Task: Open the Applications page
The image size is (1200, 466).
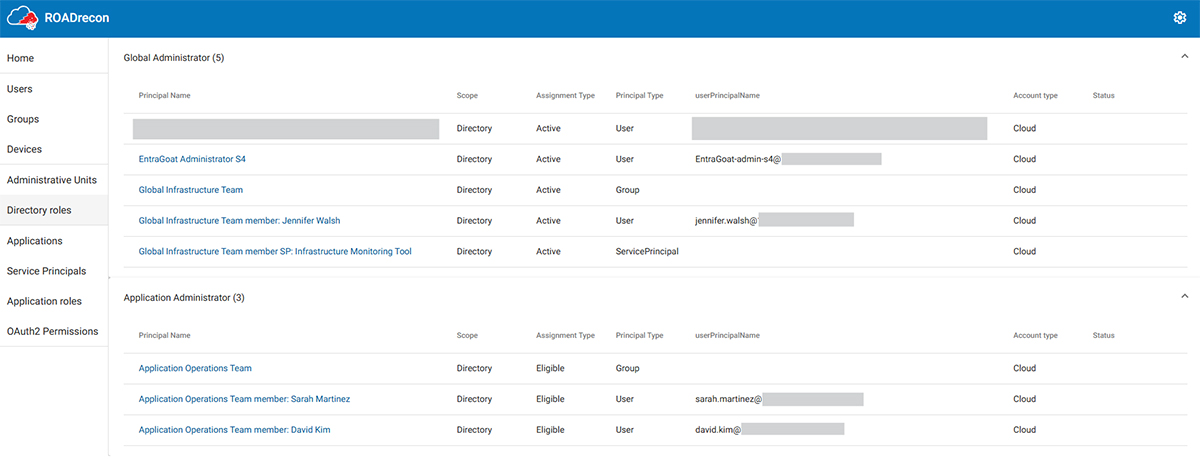Action: coord(34,241)
